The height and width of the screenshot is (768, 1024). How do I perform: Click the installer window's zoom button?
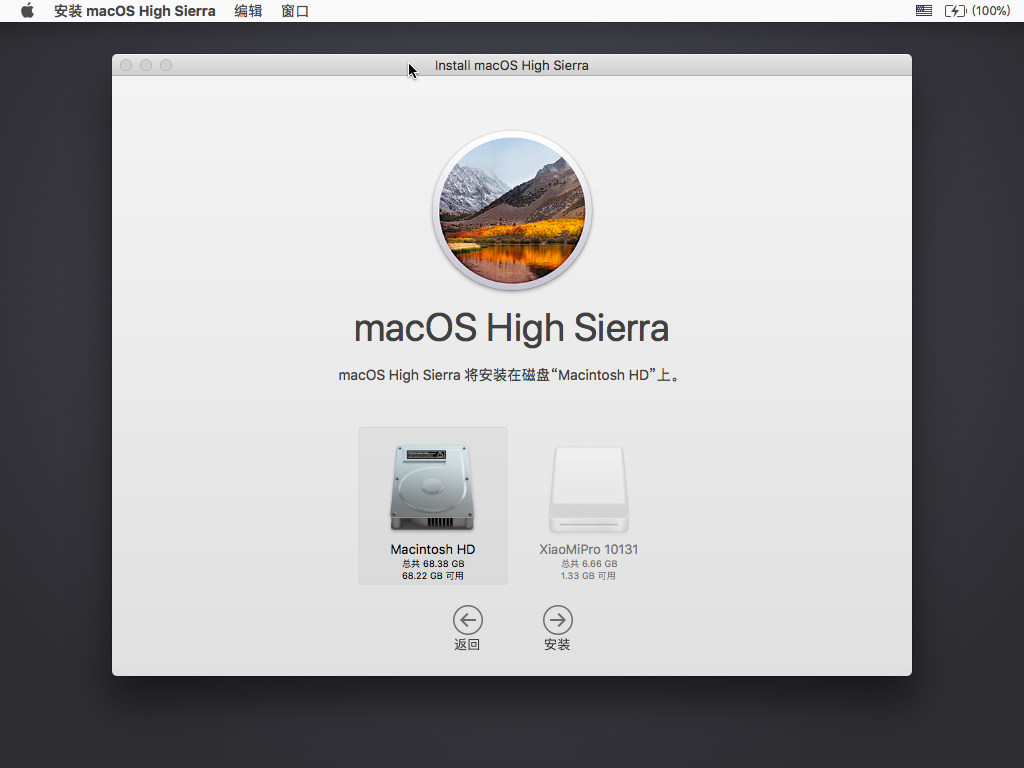[166, 65]
